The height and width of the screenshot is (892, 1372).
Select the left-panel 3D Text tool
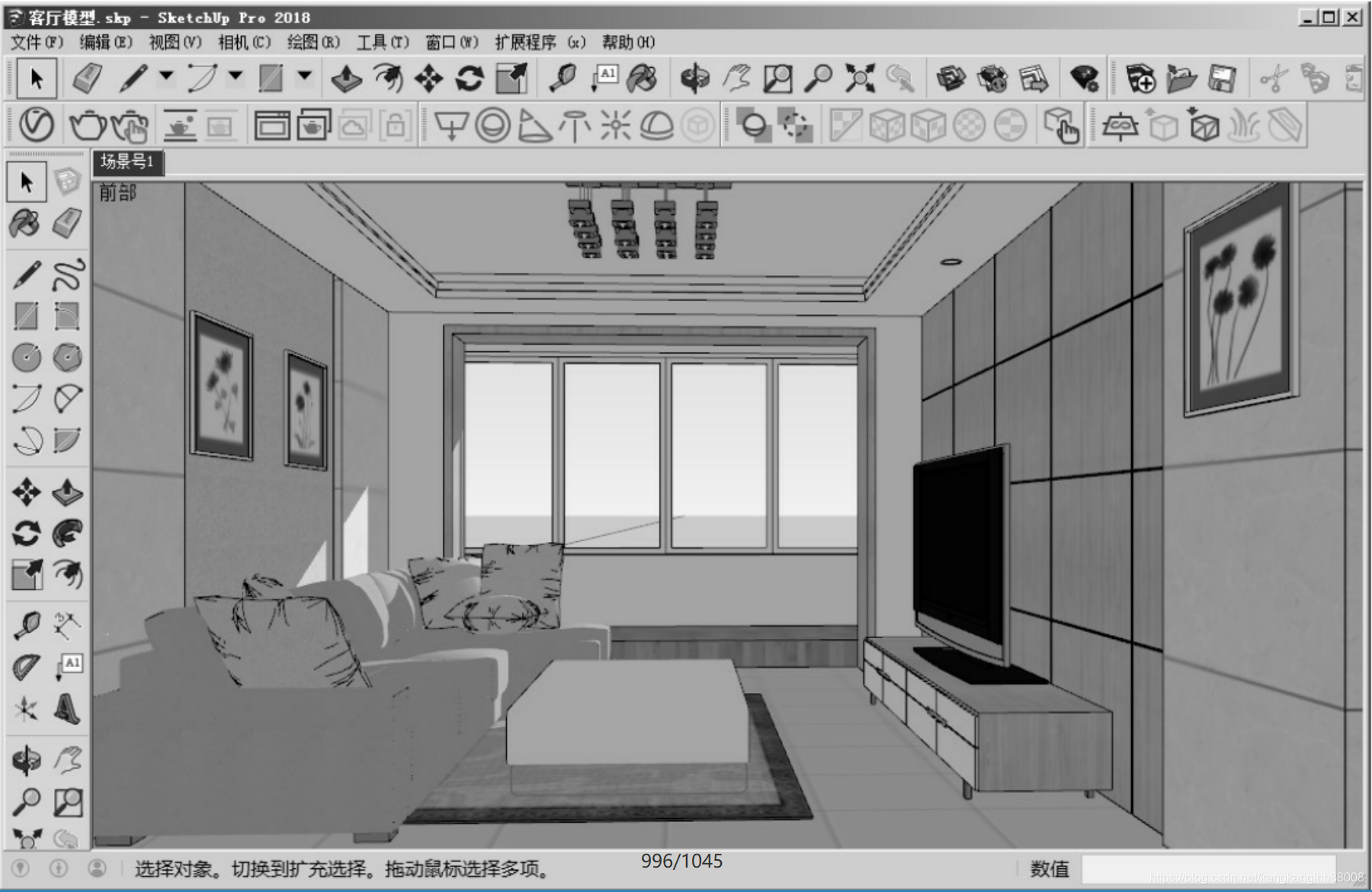(68, 708)
